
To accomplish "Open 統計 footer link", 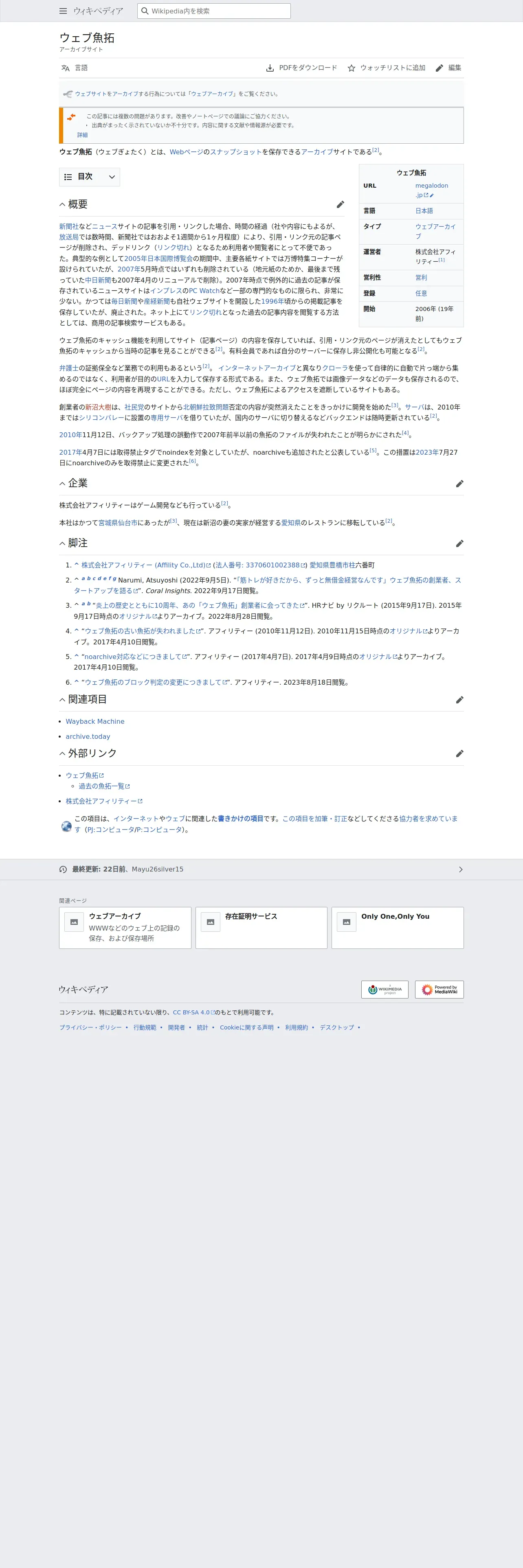I will tap(202, 1027).
